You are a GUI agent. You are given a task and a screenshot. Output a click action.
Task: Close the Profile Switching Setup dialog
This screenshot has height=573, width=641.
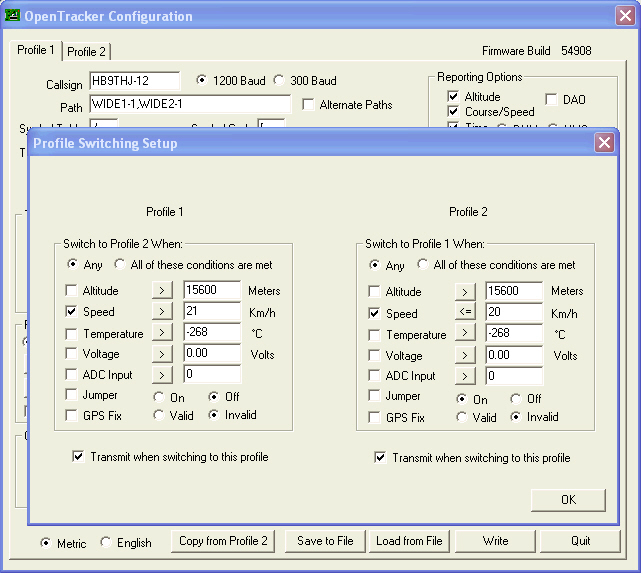pos(604,143)
